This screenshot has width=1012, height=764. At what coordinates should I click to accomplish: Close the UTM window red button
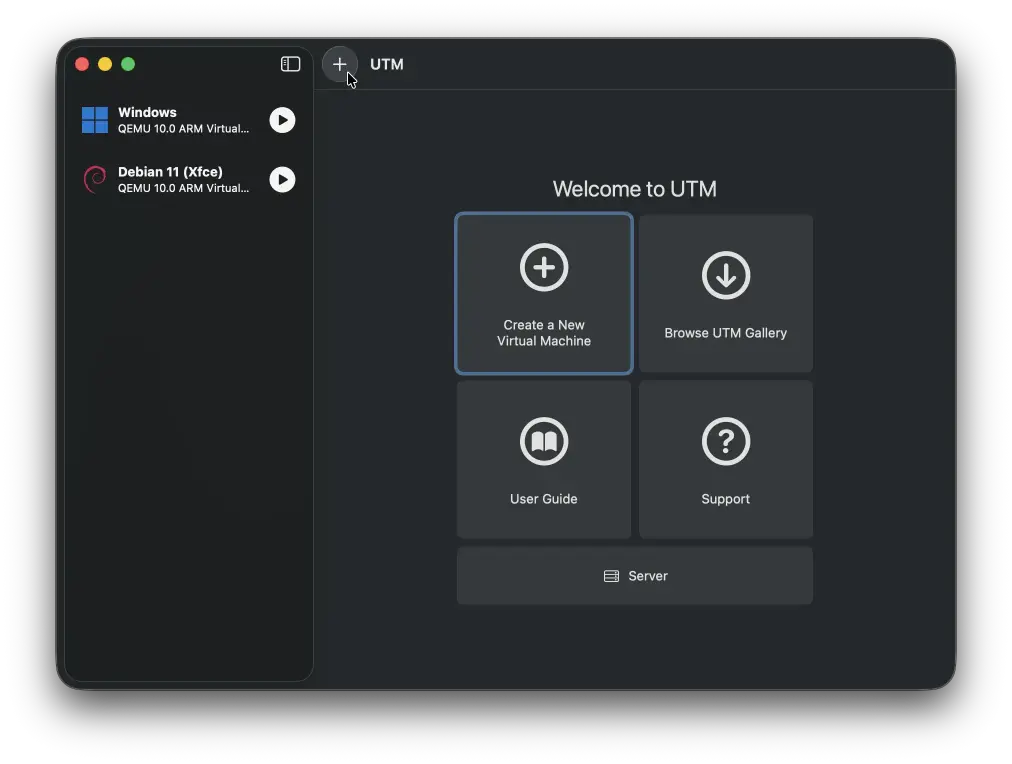(x=82, y=64)
